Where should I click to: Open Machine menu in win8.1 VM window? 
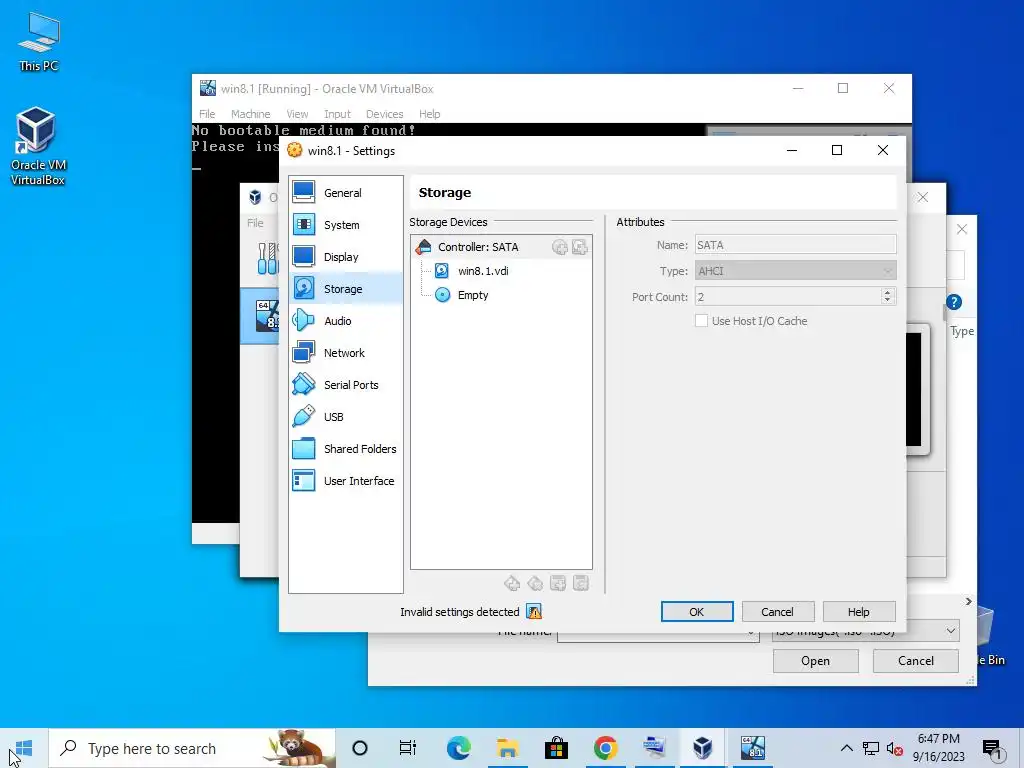tap(250, 114)
